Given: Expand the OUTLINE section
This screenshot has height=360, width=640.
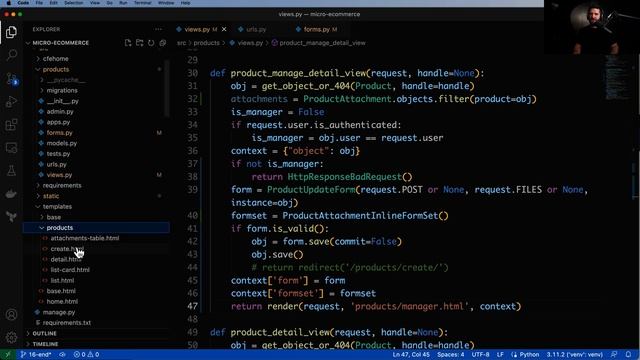Looking at the screenshot, I should (x=44, y=333).
